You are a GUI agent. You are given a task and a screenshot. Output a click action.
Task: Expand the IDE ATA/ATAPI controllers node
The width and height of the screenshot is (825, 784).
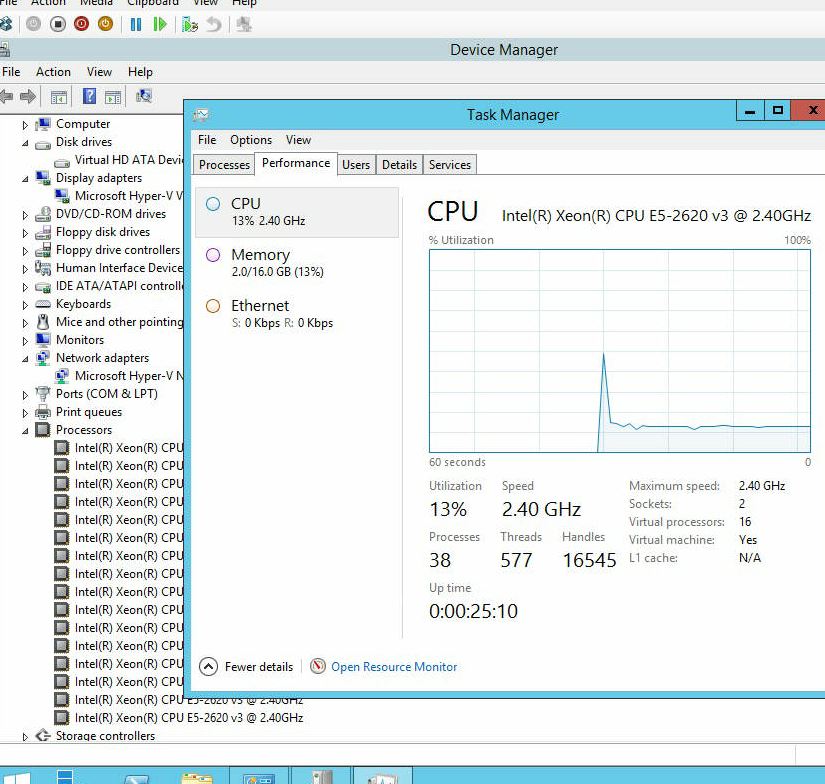coord(25,287)
